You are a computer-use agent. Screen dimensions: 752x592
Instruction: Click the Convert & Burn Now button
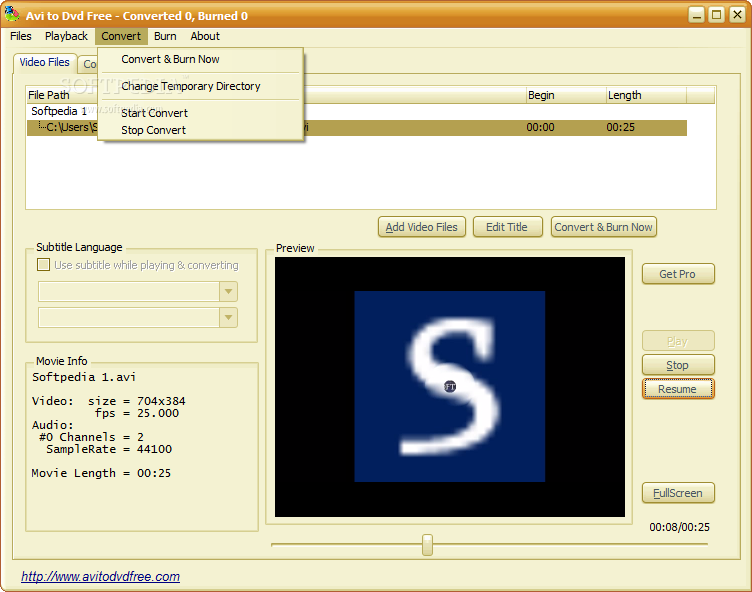point(603,227)
